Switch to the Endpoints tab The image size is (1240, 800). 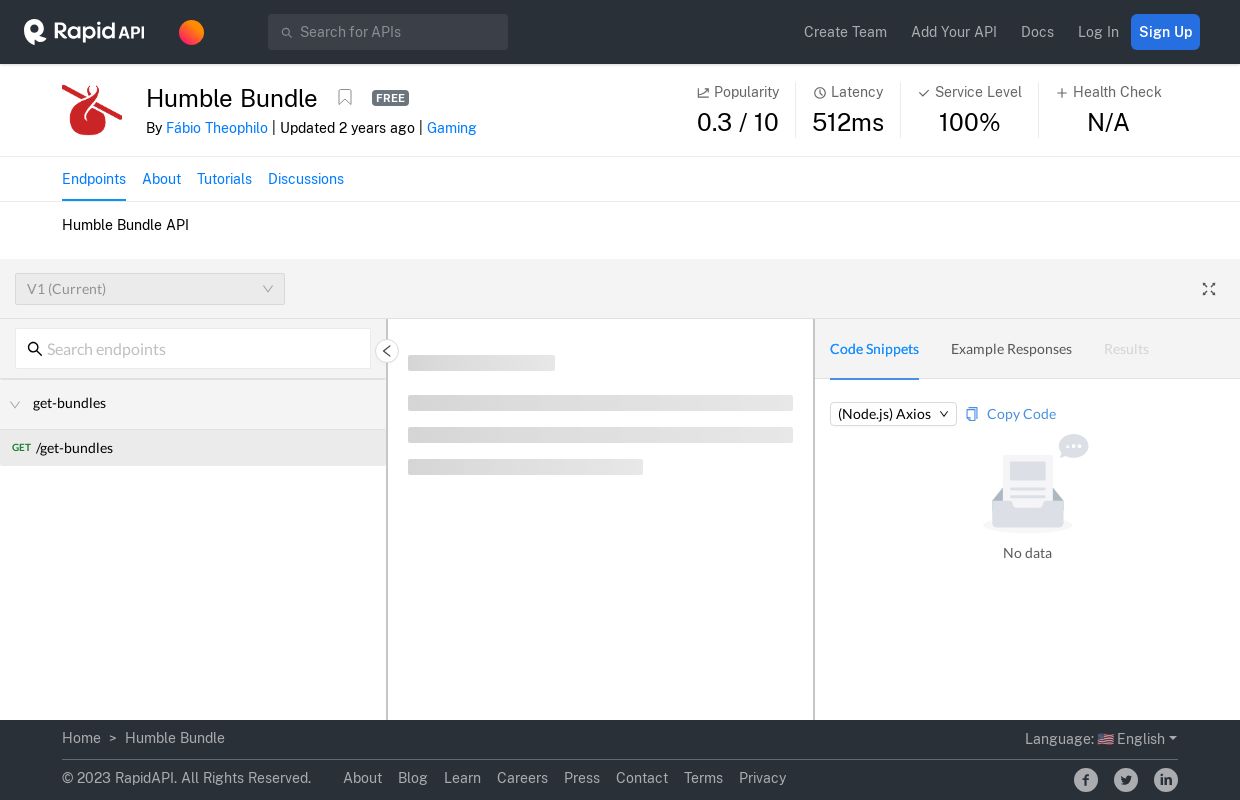94,179
